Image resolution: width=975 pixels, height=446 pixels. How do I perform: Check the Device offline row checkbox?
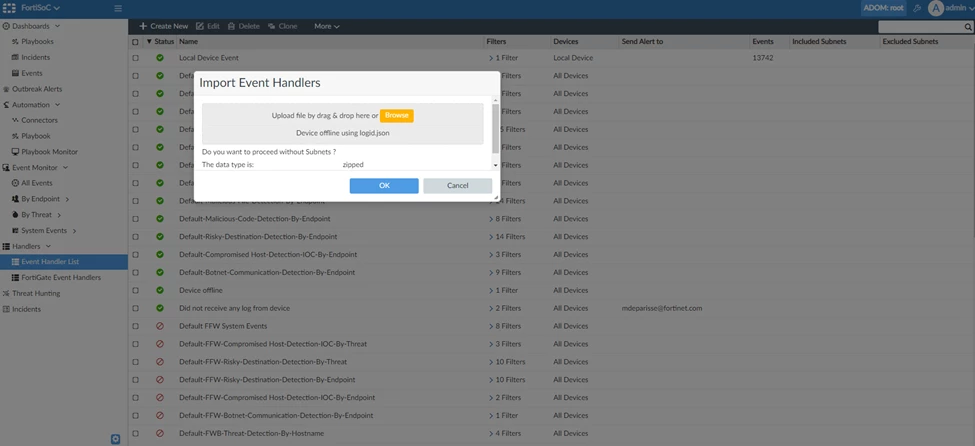136,290
